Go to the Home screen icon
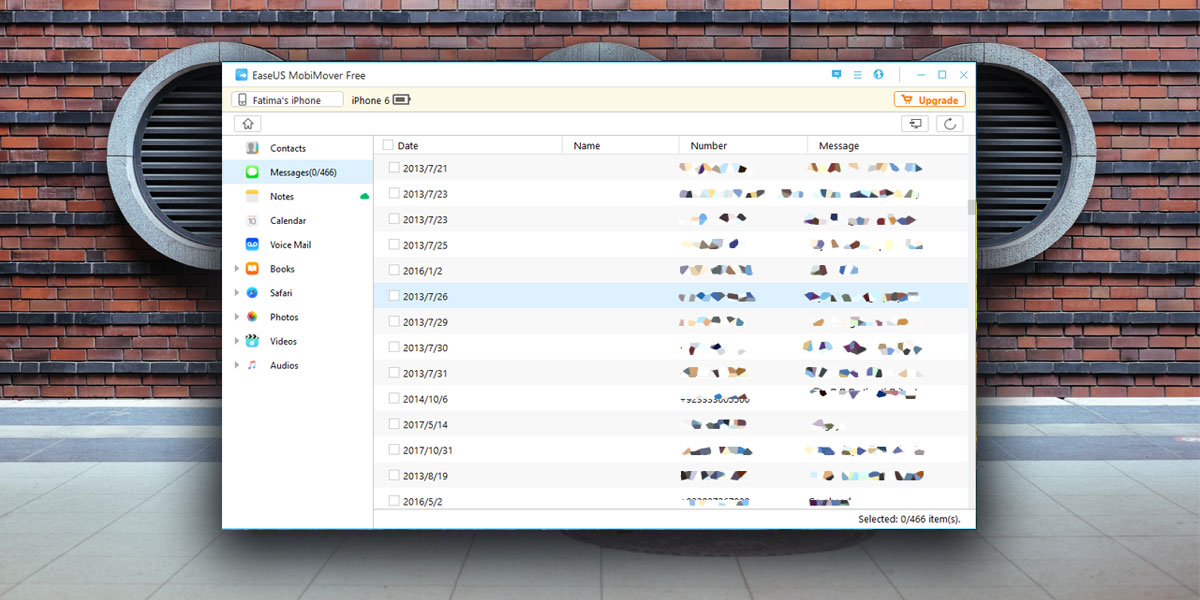This screenshot has height=600, width=1200. point(247,124)
